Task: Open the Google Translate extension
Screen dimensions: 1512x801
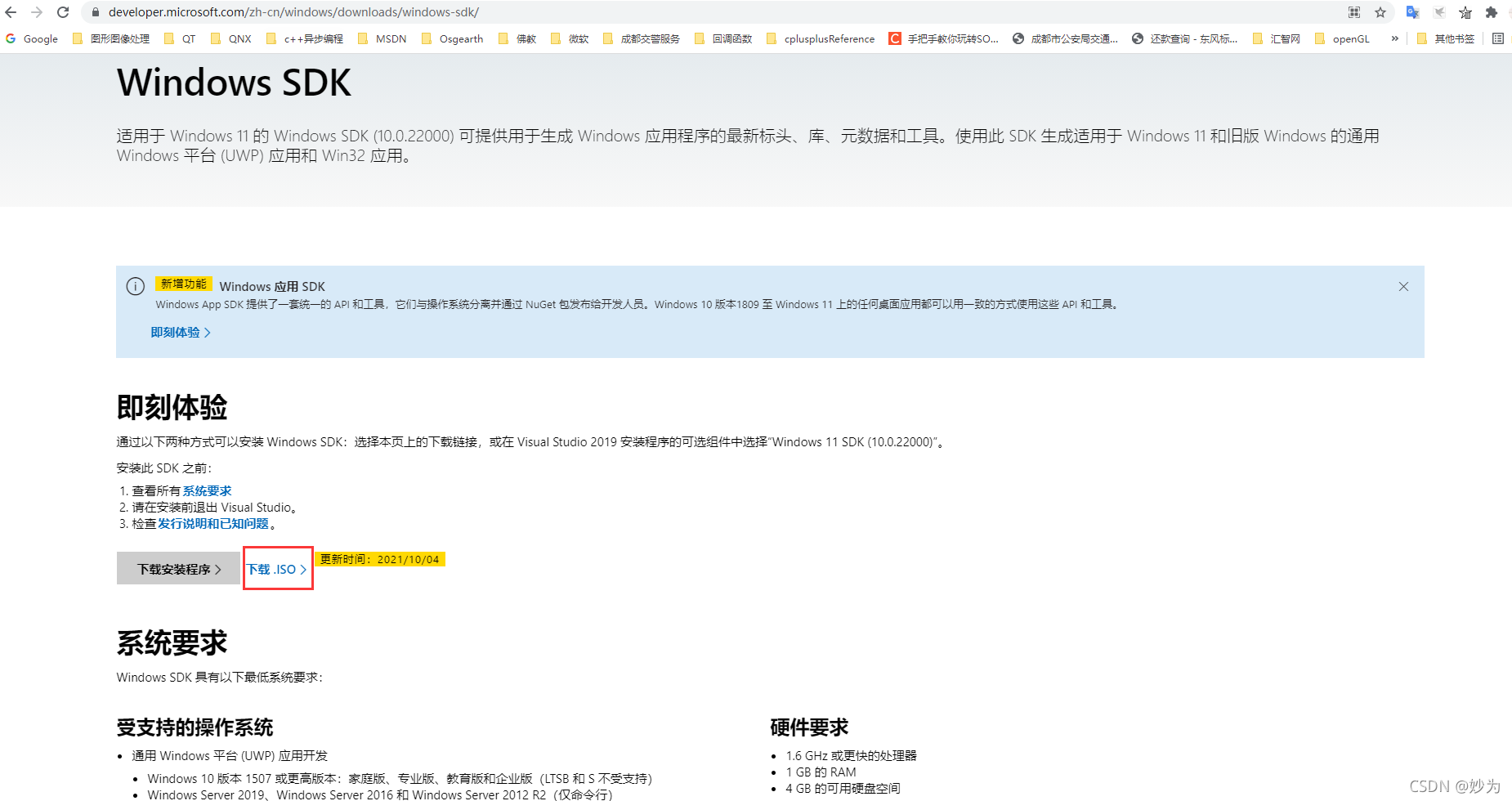Action: pos(1412,12)
